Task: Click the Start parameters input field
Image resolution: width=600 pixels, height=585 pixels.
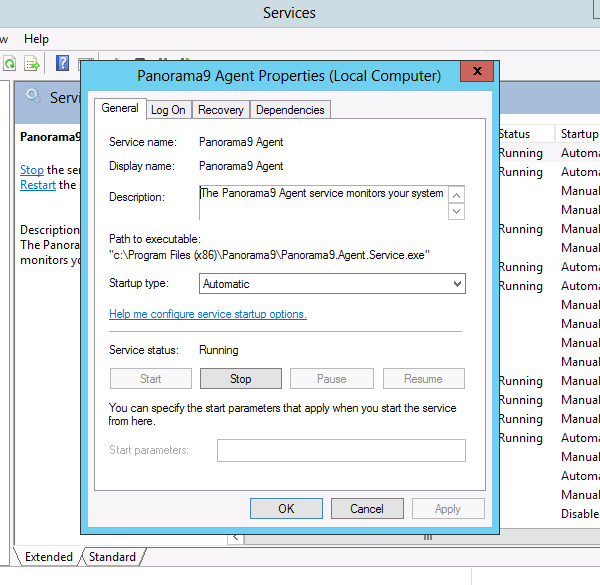Action: tap(341, 451)
